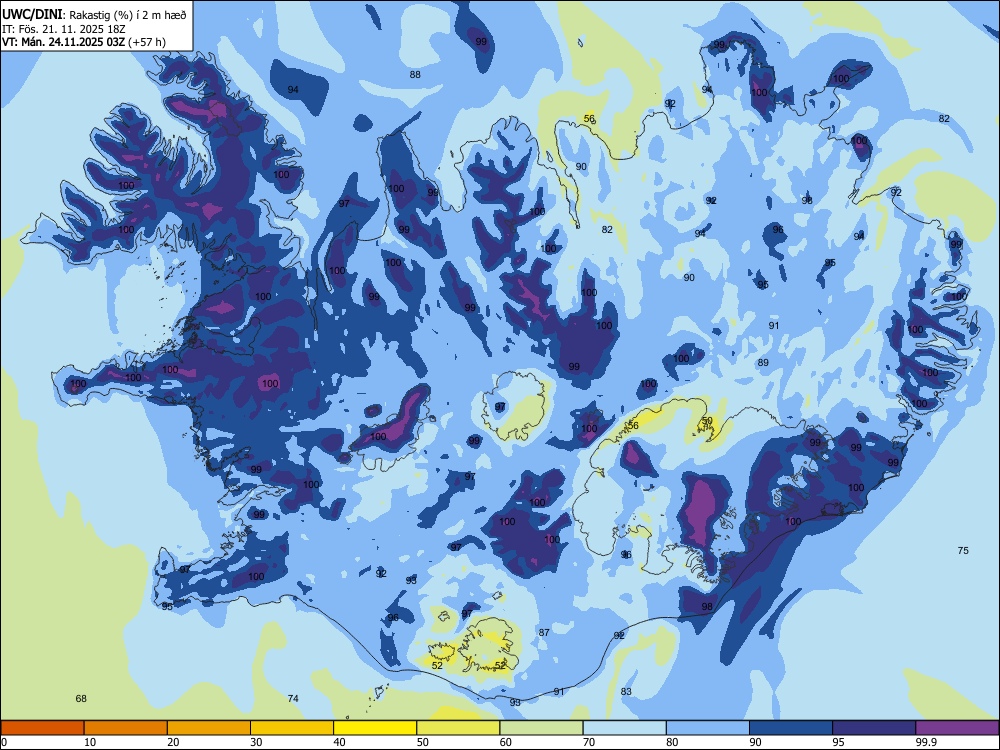
Task: Choose the 50–60 pale yellow legend swatch
Action: (458, 728)
